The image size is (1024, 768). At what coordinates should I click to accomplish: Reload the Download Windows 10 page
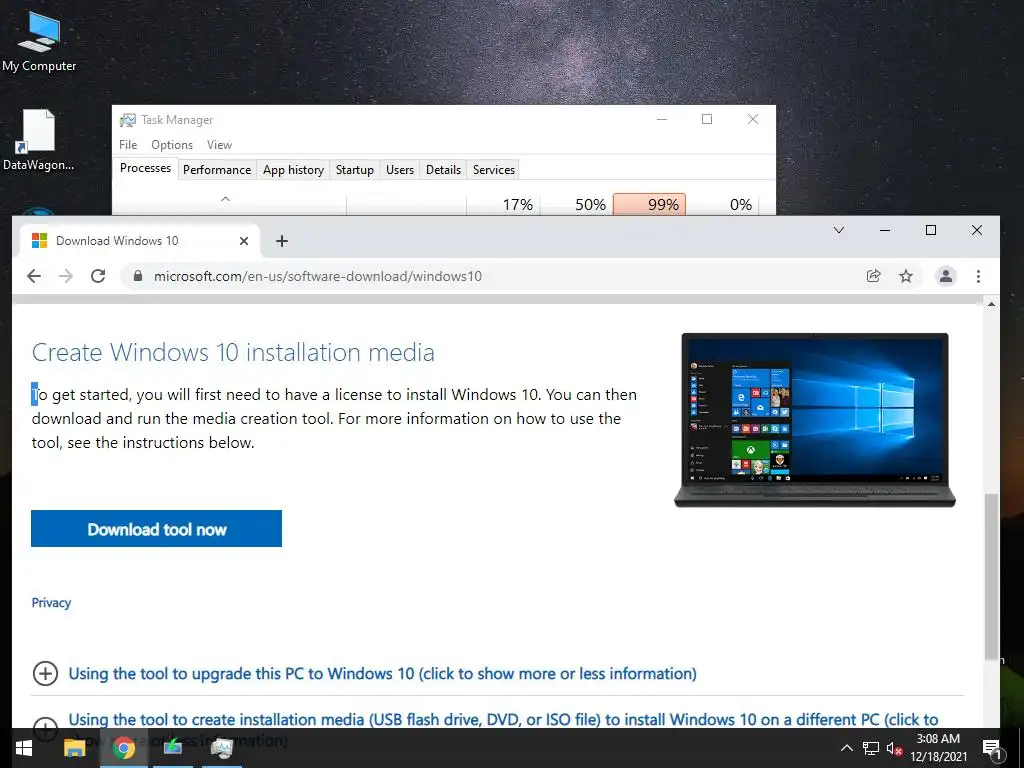98,276
